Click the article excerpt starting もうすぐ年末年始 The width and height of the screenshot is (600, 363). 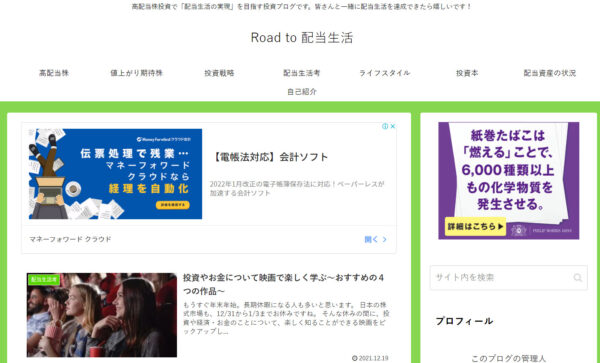(286, 318)
